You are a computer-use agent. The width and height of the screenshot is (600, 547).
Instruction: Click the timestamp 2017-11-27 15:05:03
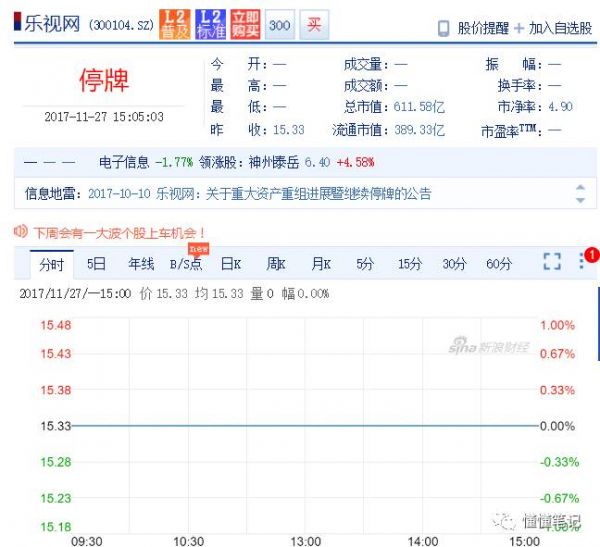104,117
